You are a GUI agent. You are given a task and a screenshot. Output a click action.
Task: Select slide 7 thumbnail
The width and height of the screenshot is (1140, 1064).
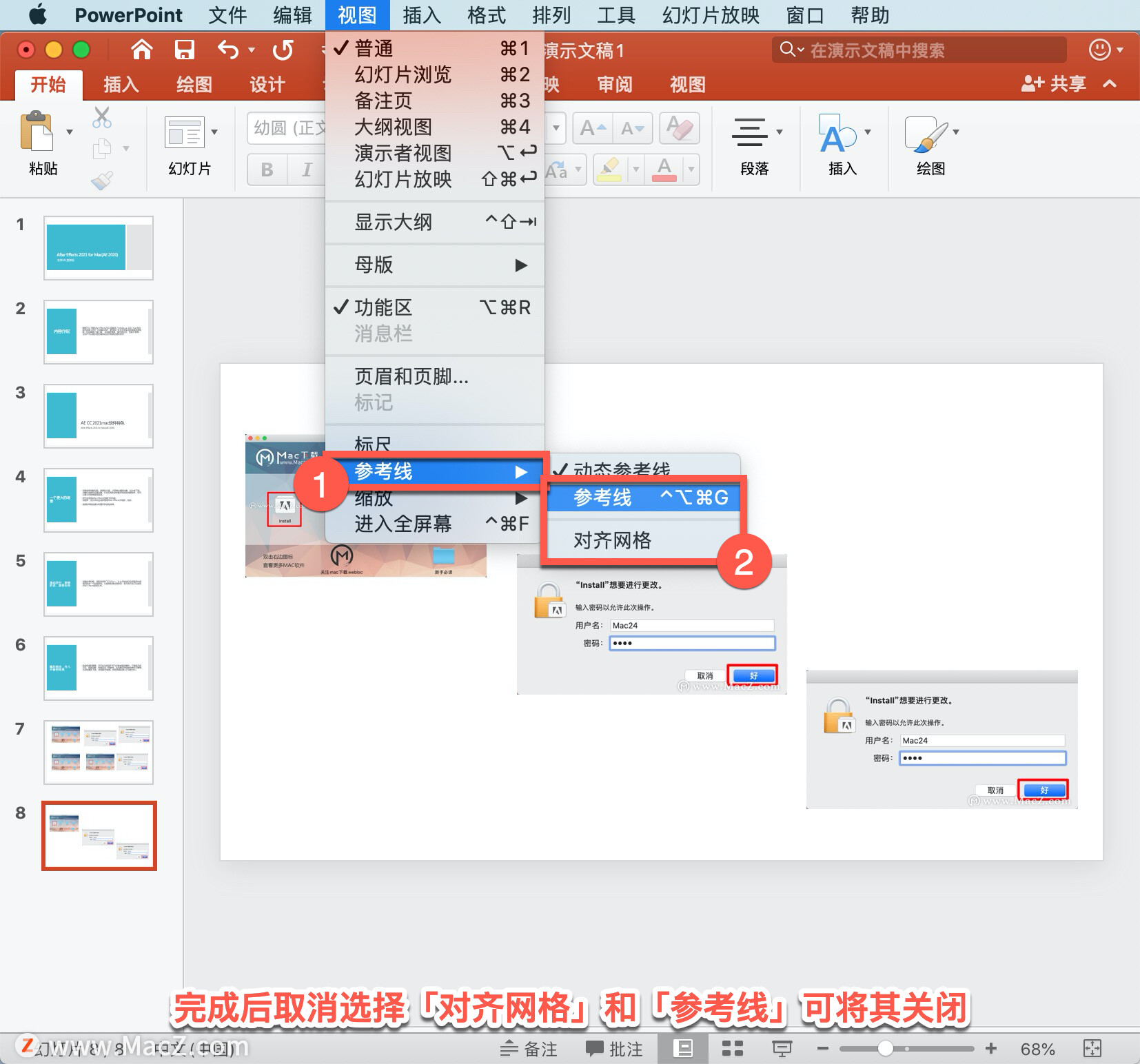pyautogui.click(x=99, y=753)
